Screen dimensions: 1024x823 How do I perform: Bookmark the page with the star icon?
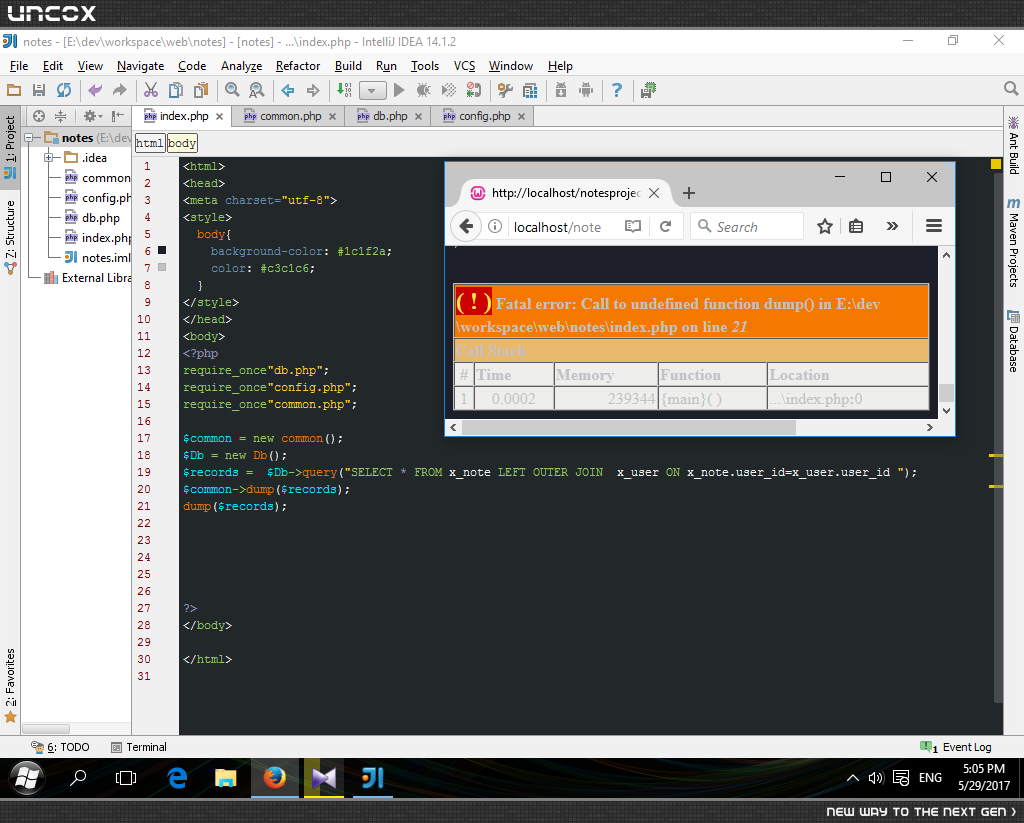pos(825,226)
